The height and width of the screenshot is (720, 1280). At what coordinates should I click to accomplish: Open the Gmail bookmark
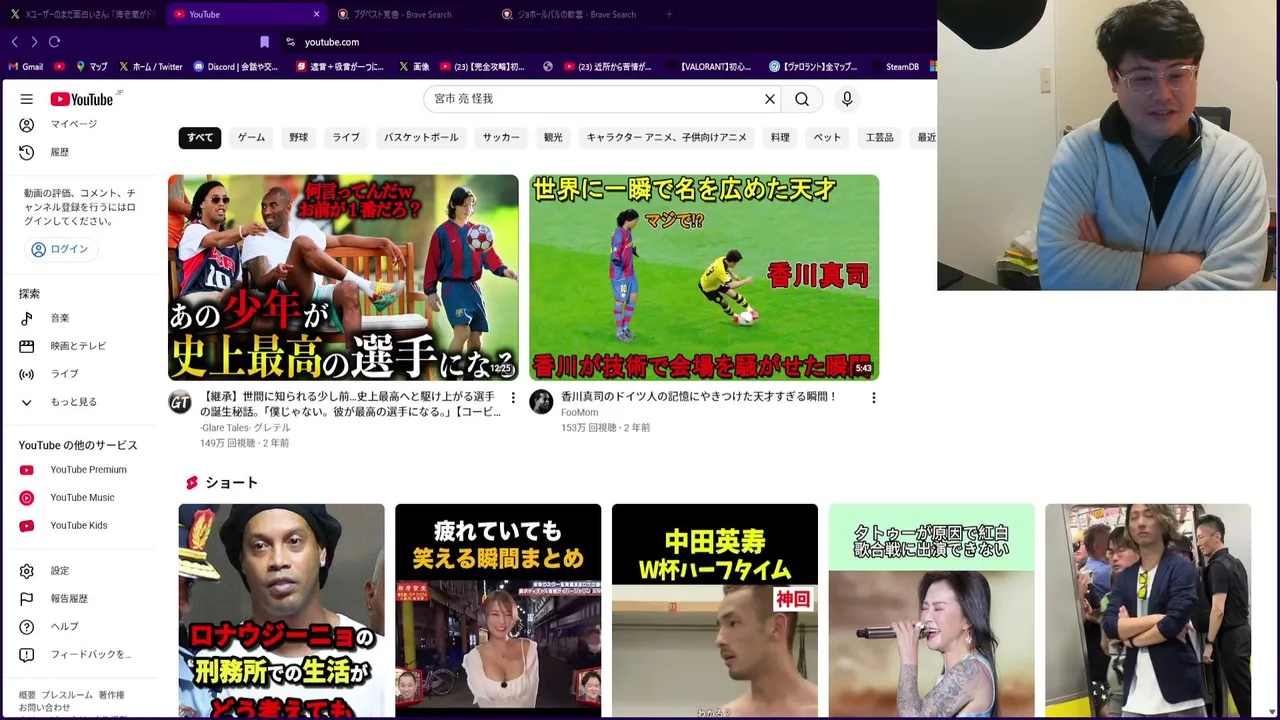26,67
